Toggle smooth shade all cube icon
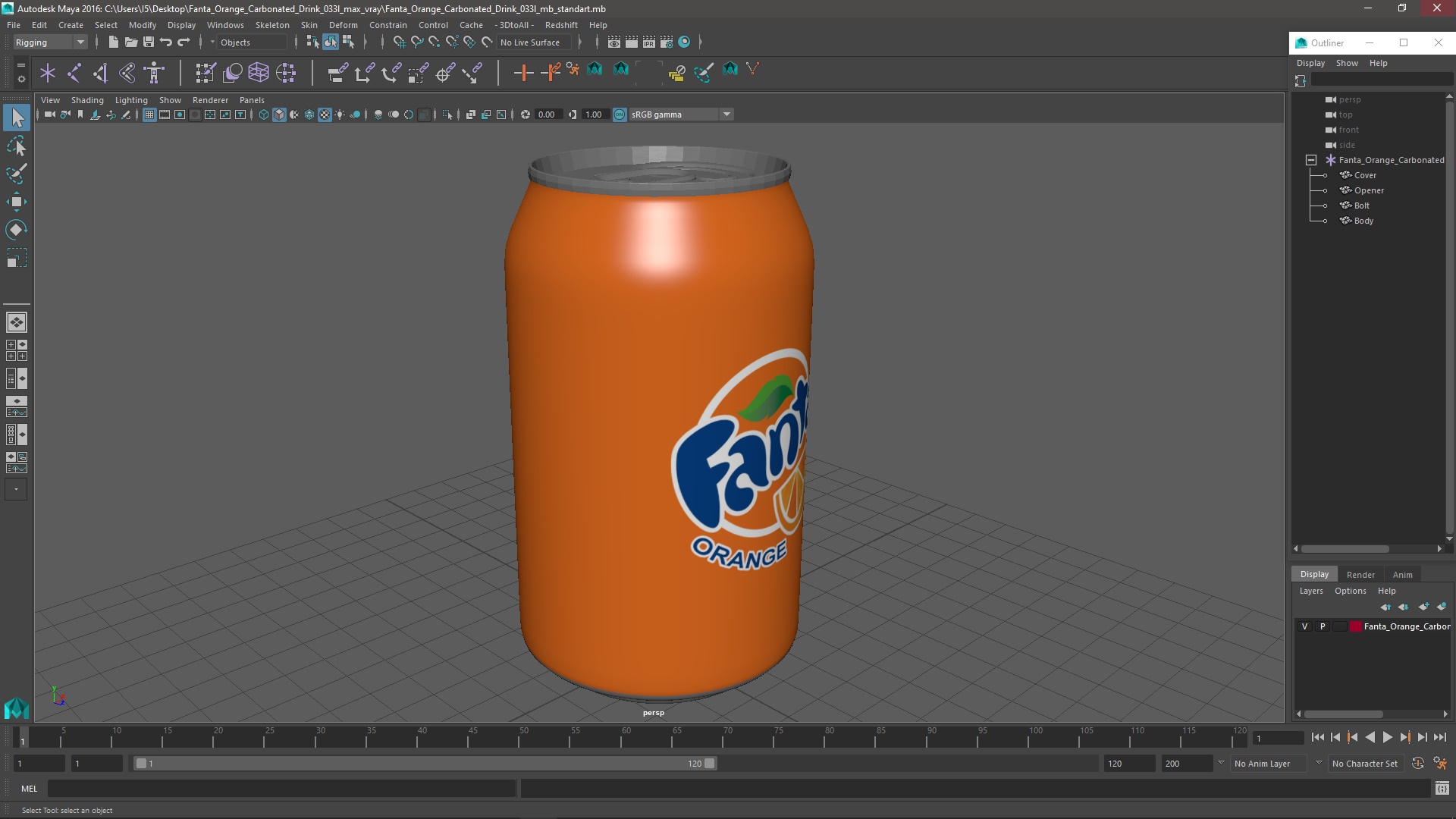The height and width of the screenshot is (819, 1456). pyautogui.click(x=279, y=115)
